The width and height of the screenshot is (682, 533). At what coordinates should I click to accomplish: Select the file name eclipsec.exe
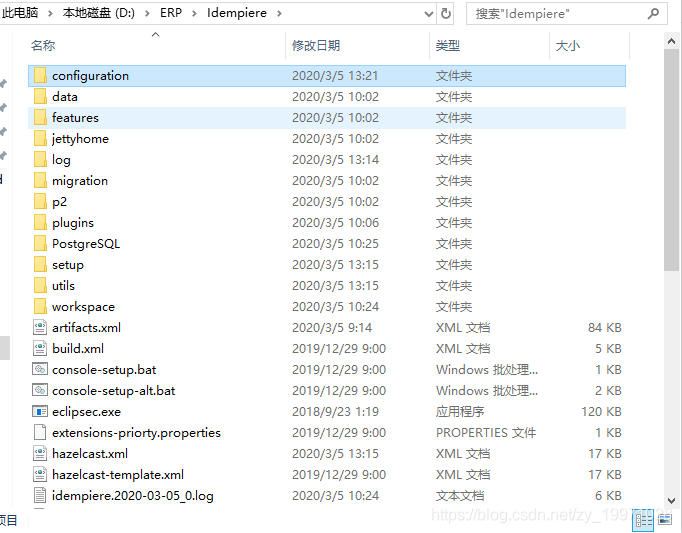click(86, 412)
